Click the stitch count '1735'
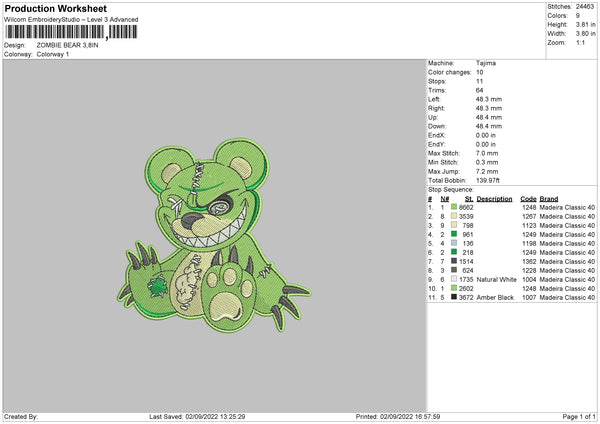 coord(466,279)
